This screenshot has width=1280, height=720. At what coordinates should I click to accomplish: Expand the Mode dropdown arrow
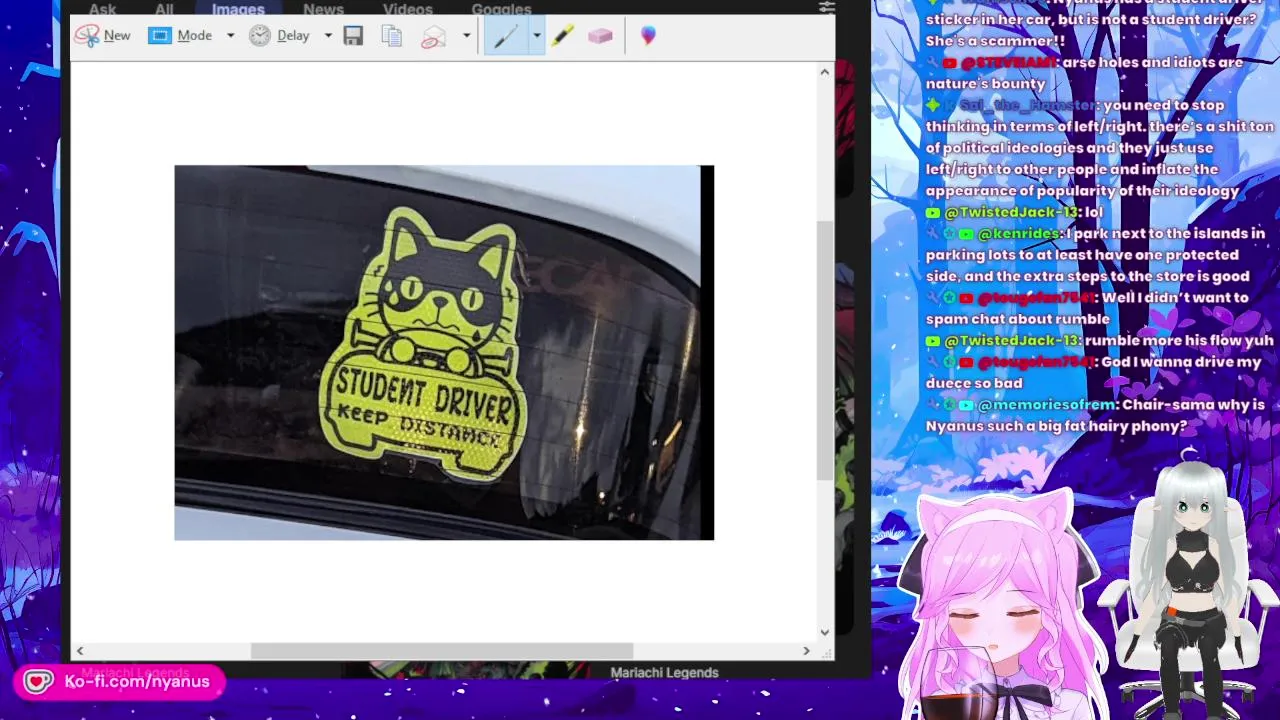(230, 35)
